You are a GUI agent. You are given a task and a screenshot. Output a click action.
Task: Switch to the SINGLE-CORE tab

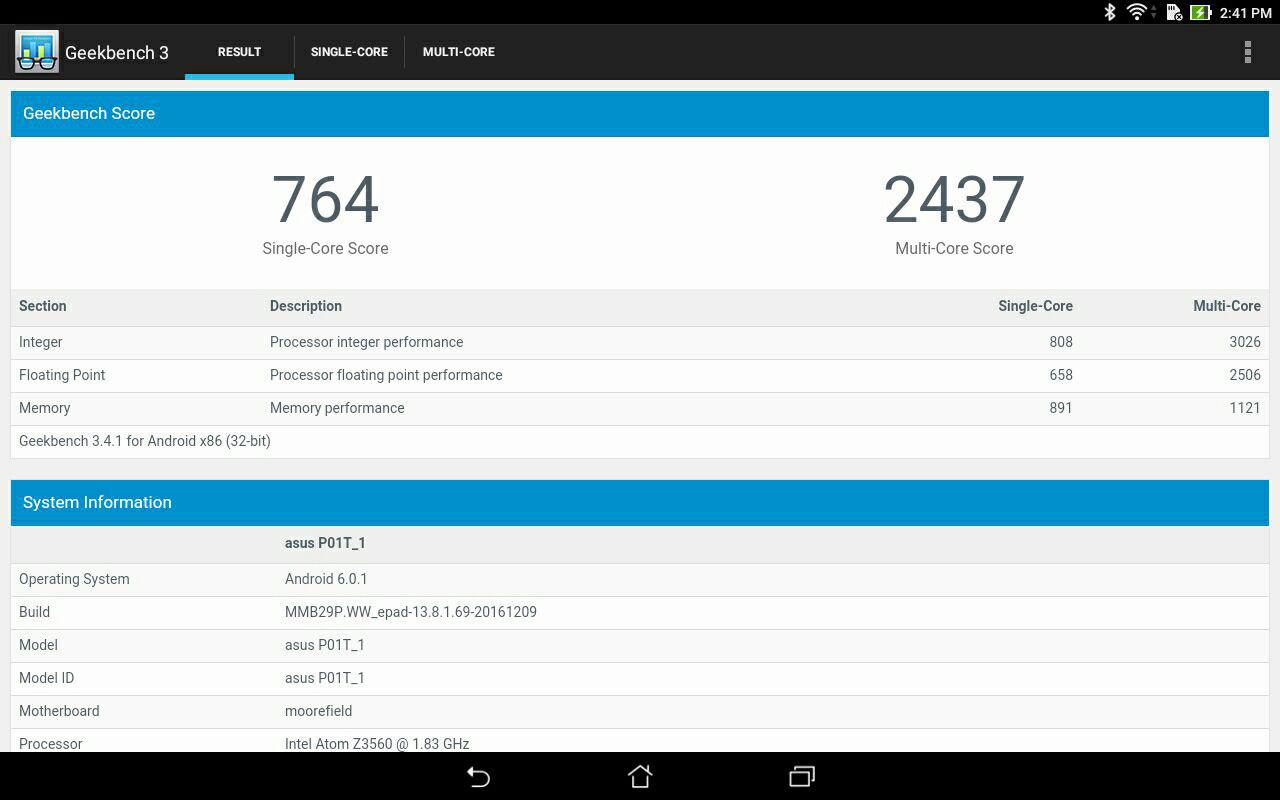point(349,52)
